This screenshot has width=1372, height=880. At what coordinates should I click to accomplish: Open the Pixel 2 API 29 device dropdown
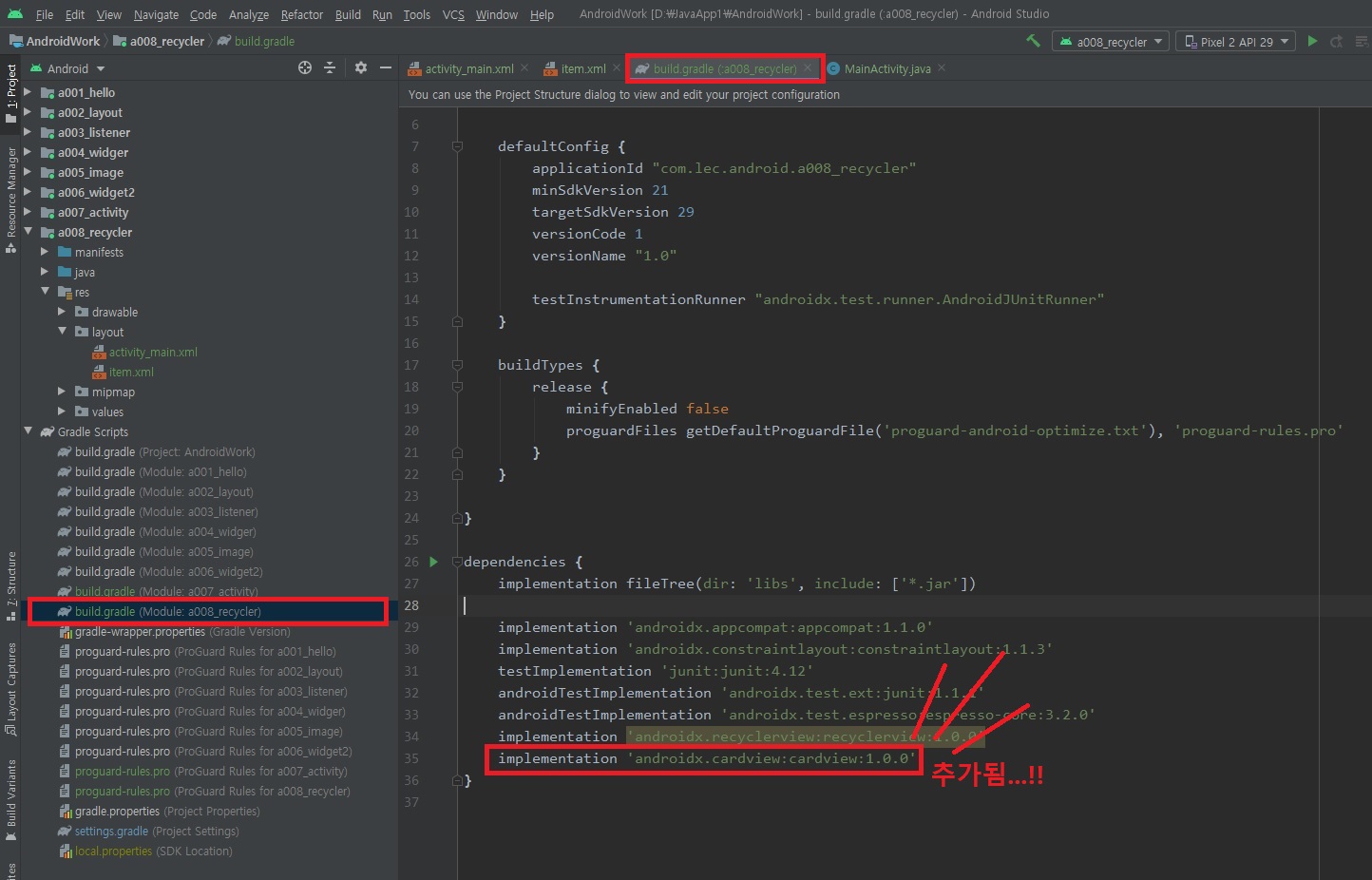tap(1236, 42)
